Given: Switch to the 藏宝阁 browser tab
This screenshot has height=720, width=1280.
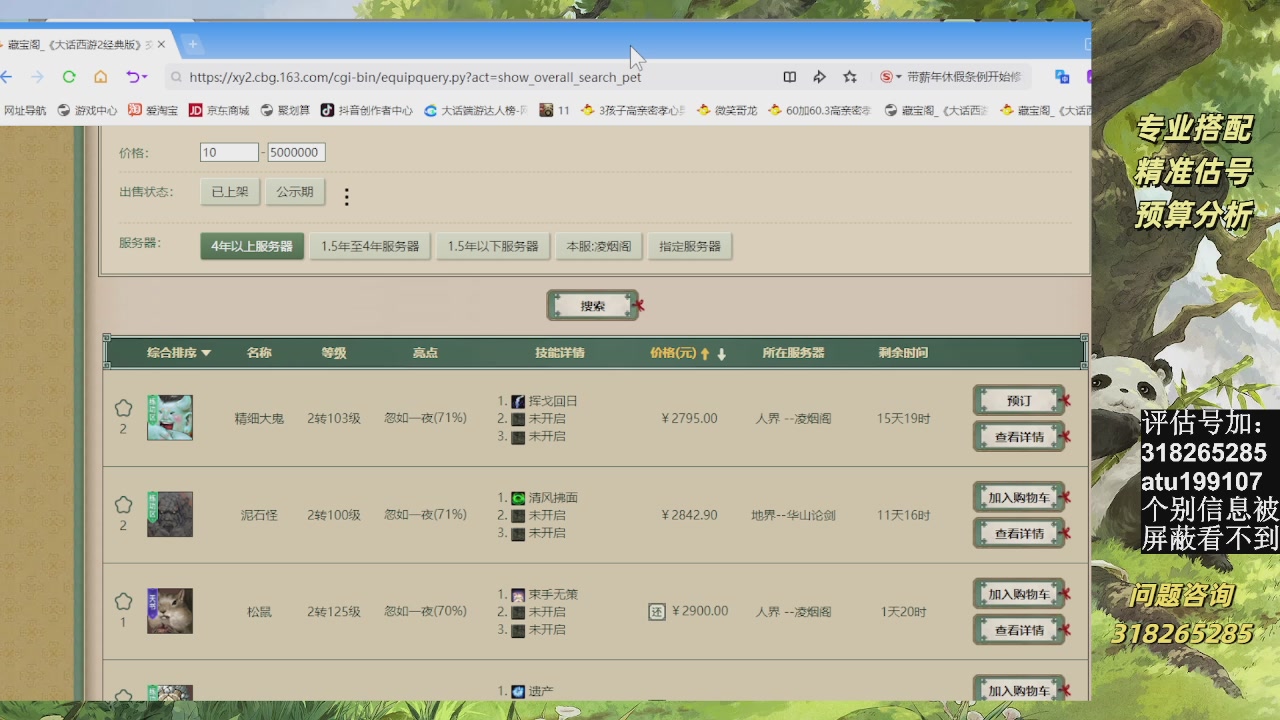Looking at the screenshot, I should pyautogui.click(x=80, y=45).
